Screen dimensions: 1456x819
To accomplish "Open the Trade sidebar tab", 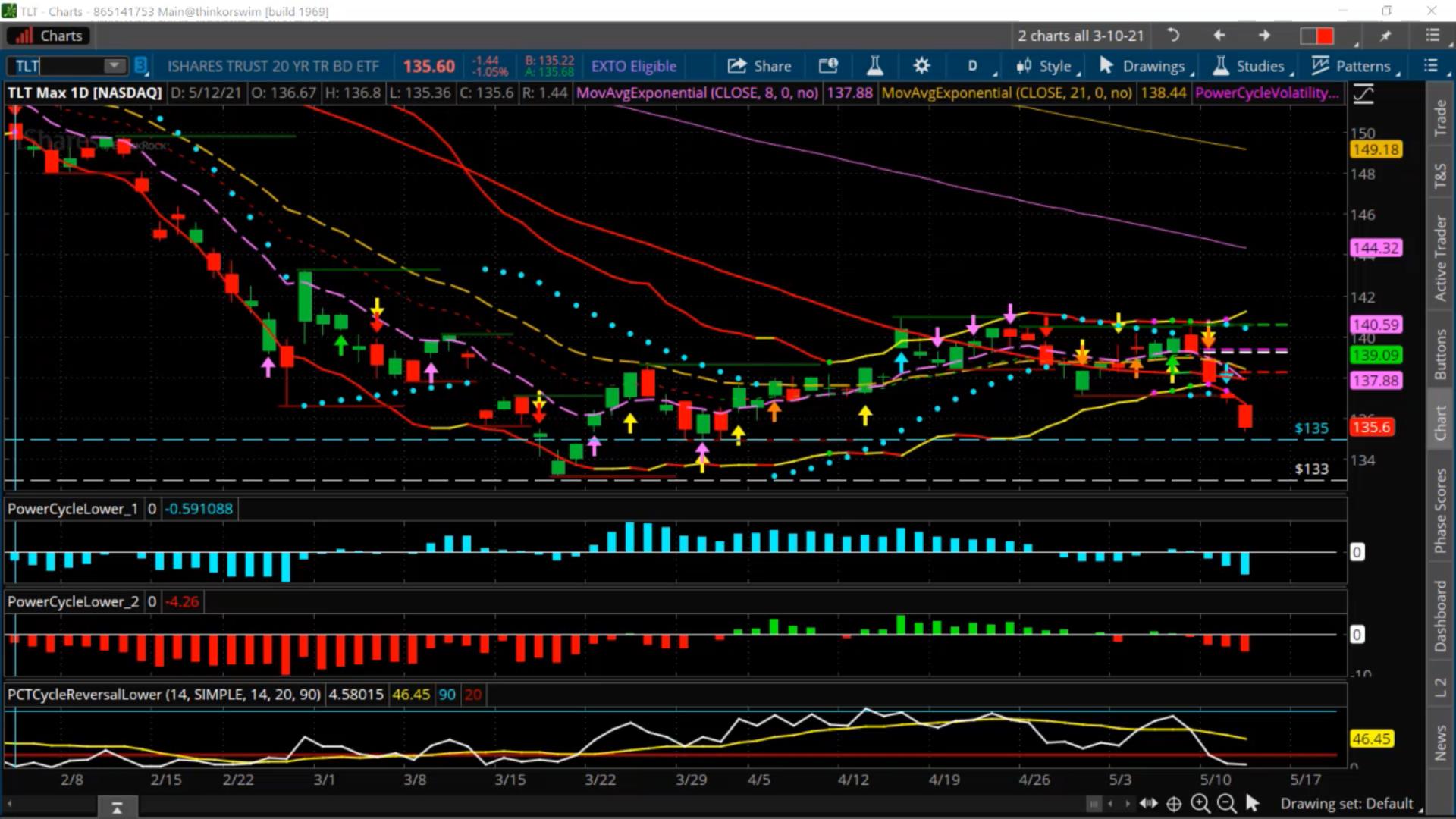I will click(x=1440, y=118).
